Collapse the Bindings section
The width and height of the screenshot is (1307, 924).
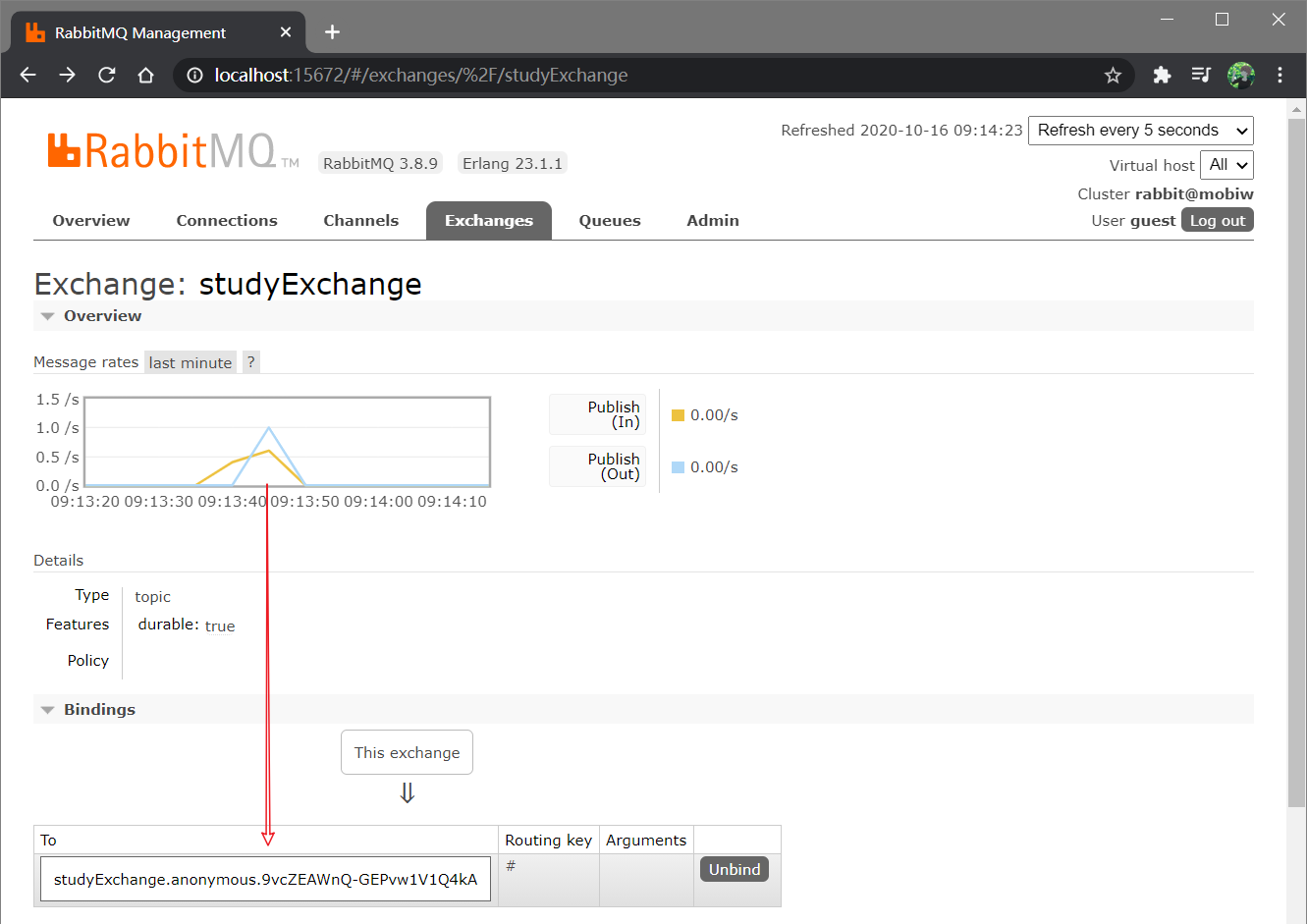click(88, 710)
